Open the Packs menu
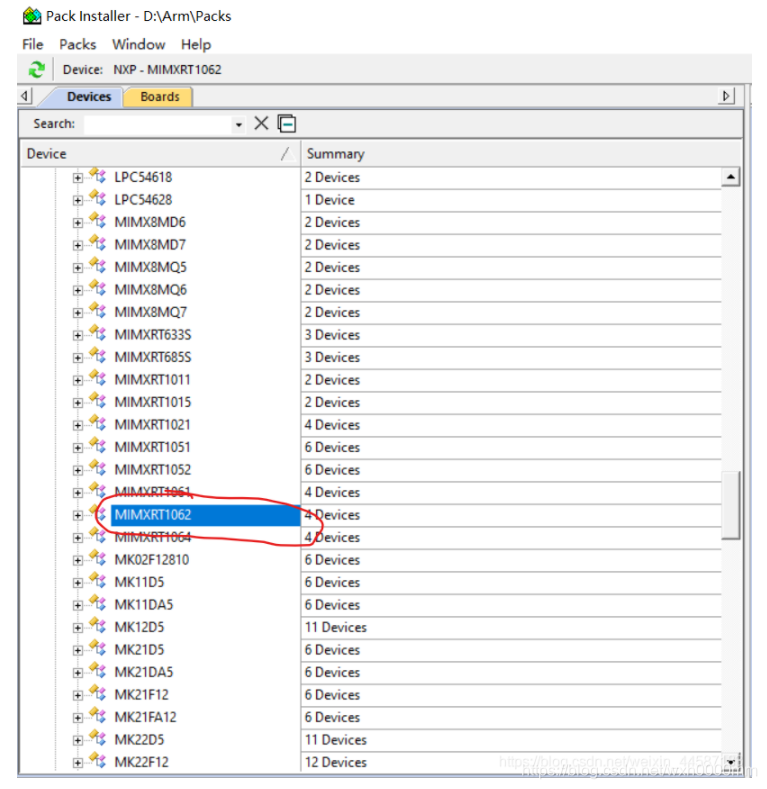The height and width of the screenshot is (789, 767). point(78,44)
